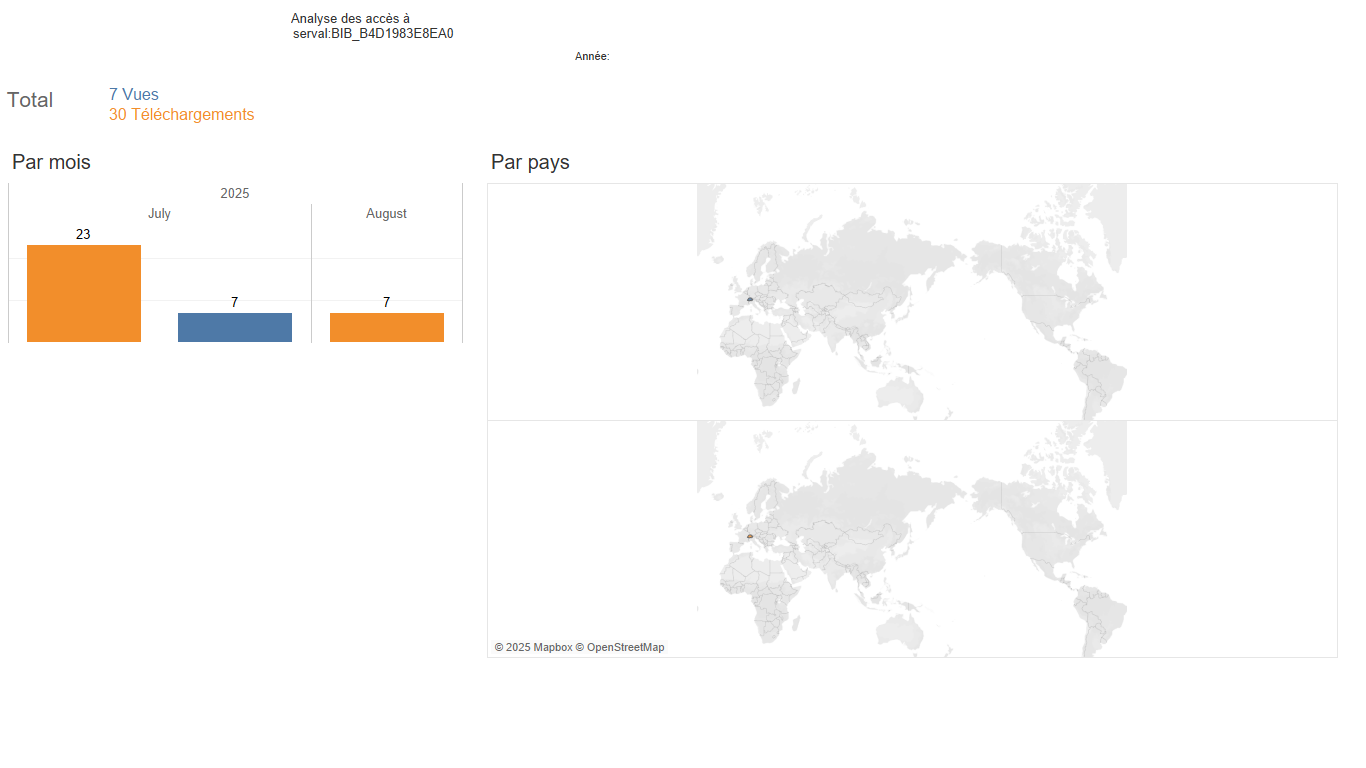Click the blue July views bar labeled 7
Image resolution: width=1366 pixels, height=768 pixels.
click(x=235, y=327)
